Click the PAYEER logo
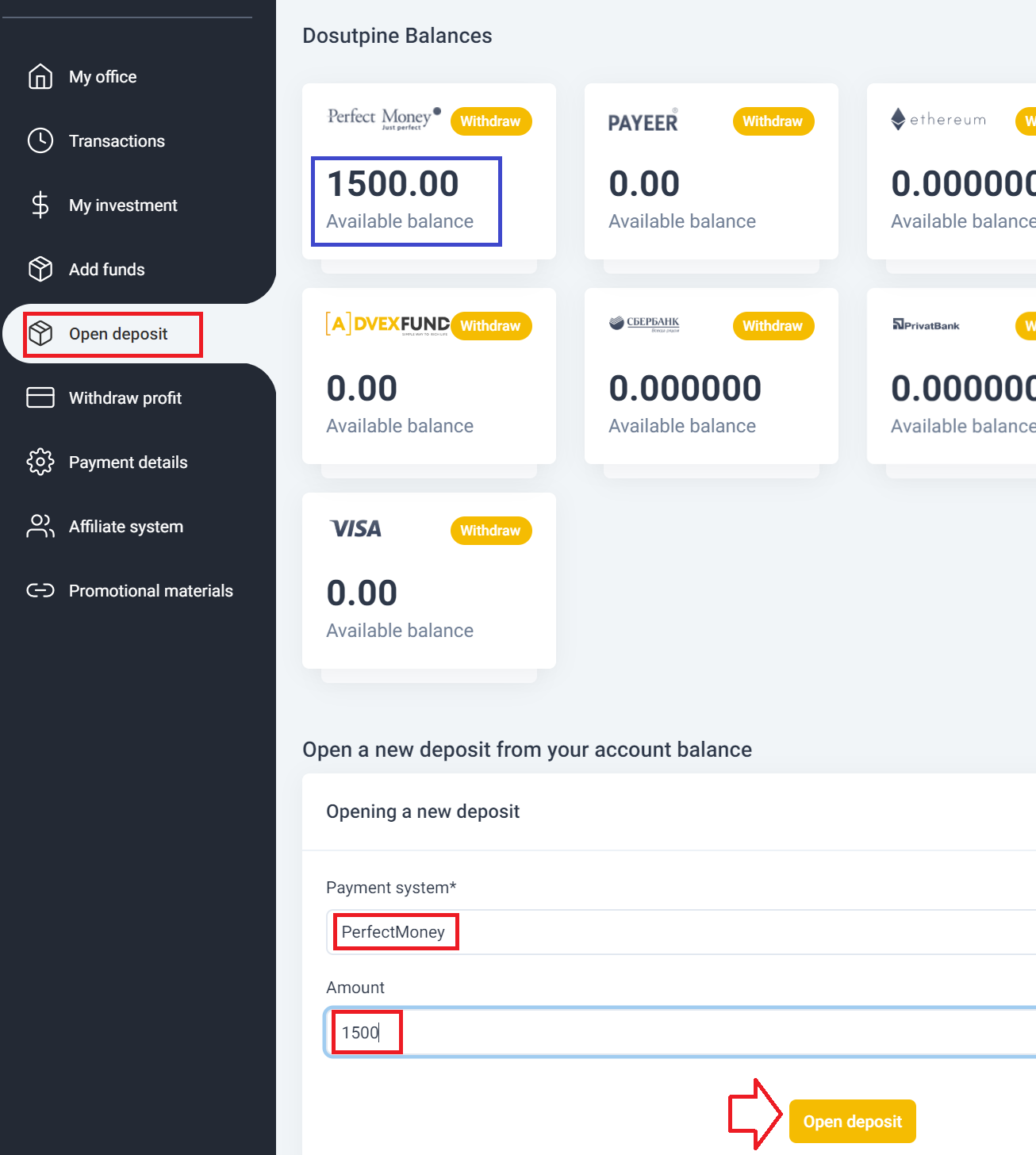This screenshot has height=1155, width=1036. [x=643, y=121]
